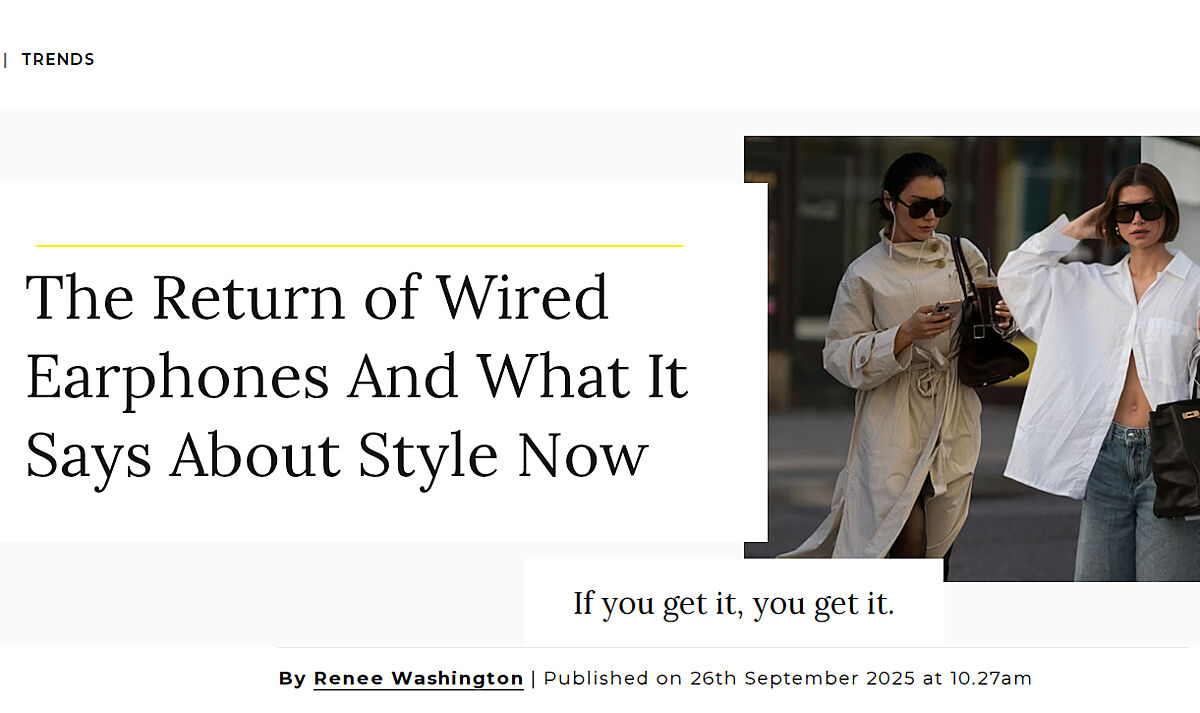The height and width of the screenshot is (713, 1200).
Task: Click the wired earphones article headline
Action: point(356,376)
